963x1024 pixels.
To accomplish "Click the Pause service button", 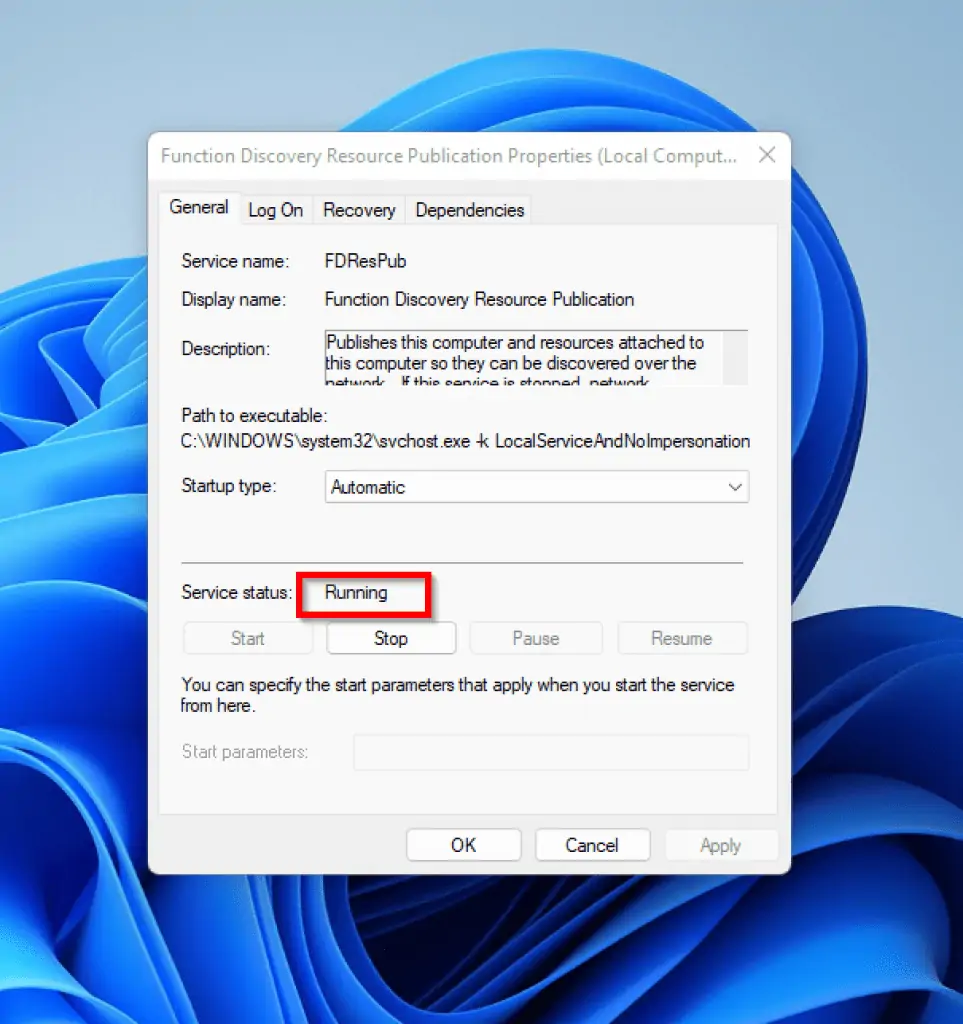I will (535, 638).
